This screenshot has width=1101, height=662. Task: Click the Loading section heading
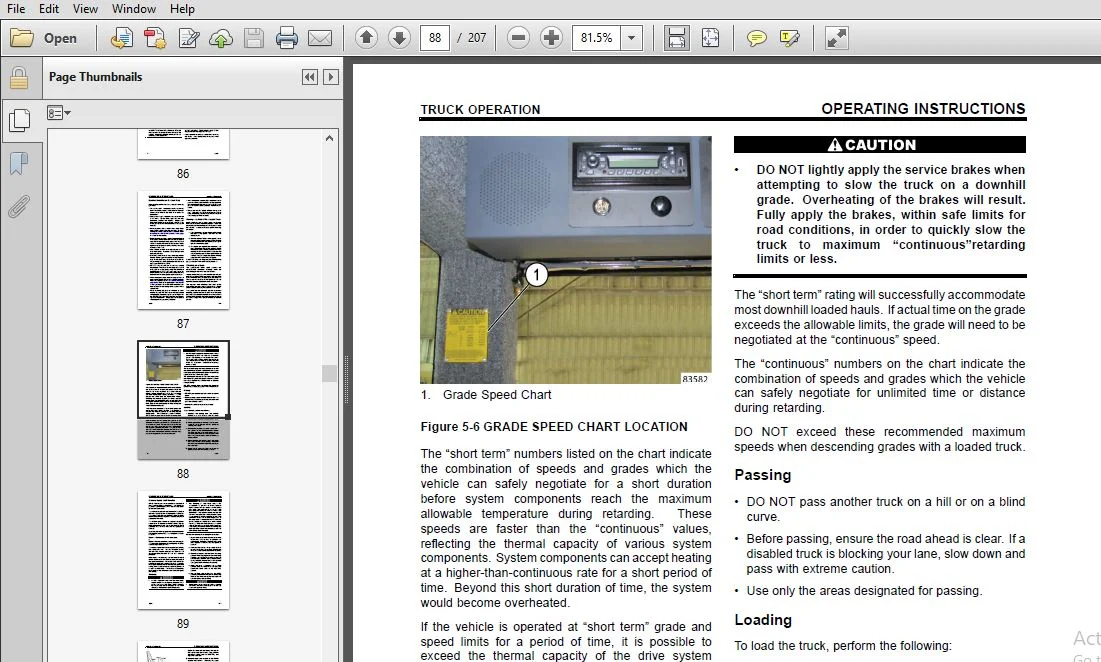pos(763,620)
